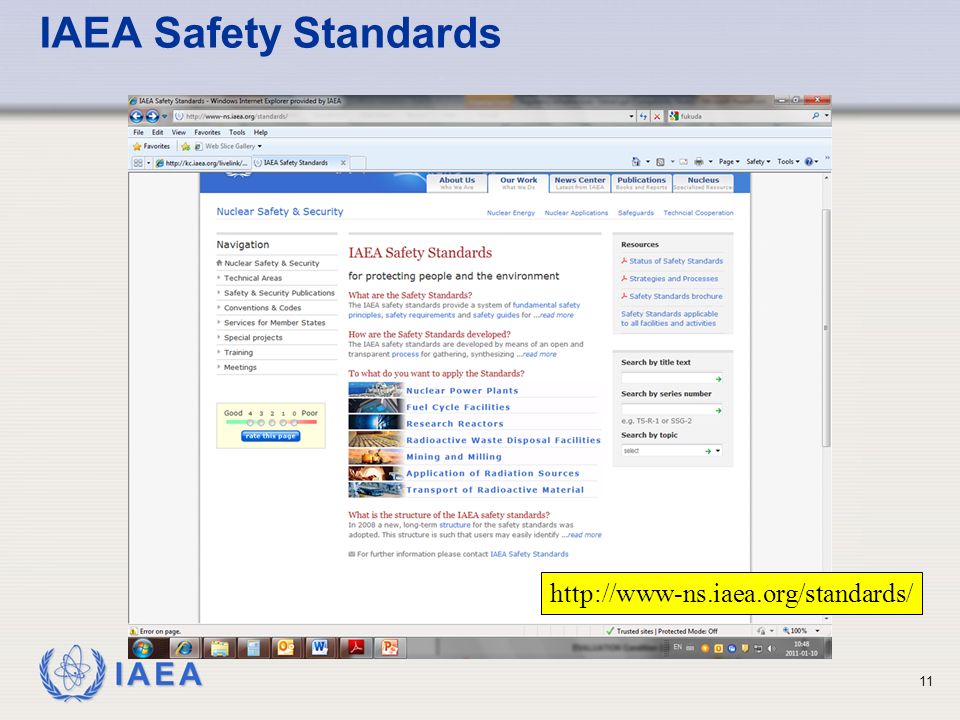
Task: Open the Page dropdown in command bar
Action: pos(729,162)
